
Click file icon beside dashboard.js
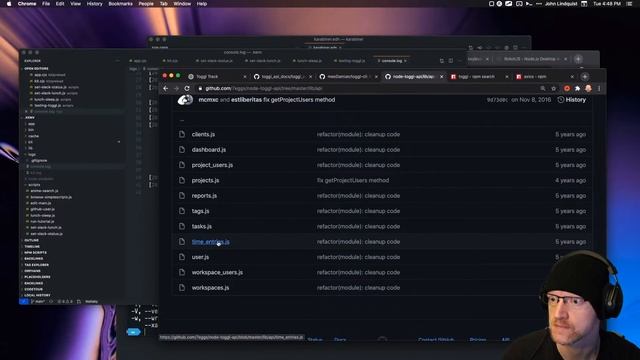coord(182,150)
